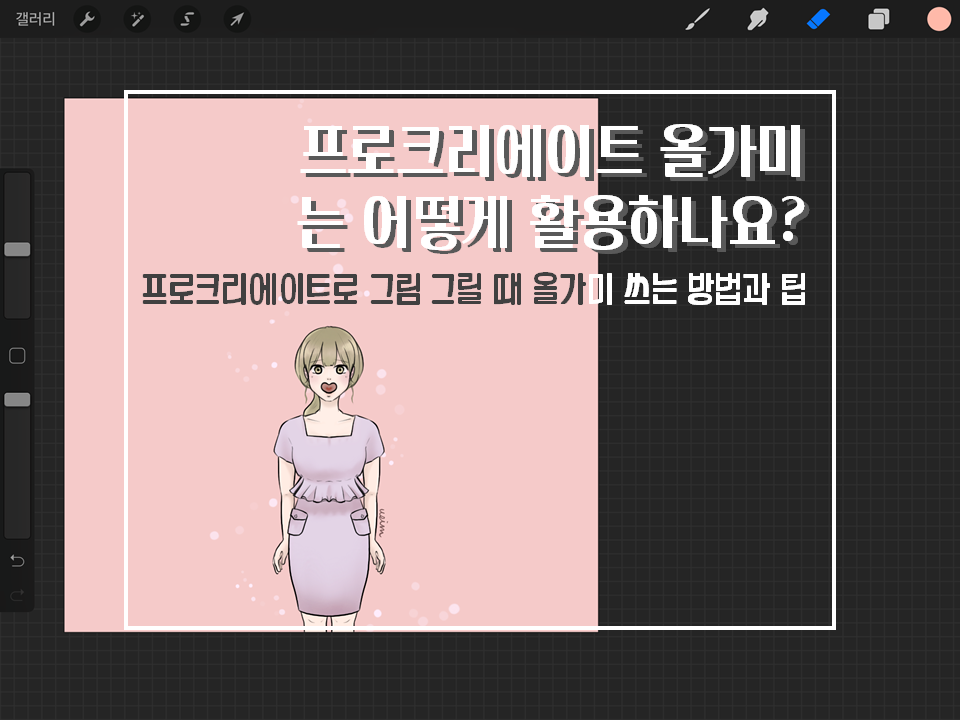Click the brush opacity slider handle
This screenshot has height=720, width=960.
coord(17,400)
